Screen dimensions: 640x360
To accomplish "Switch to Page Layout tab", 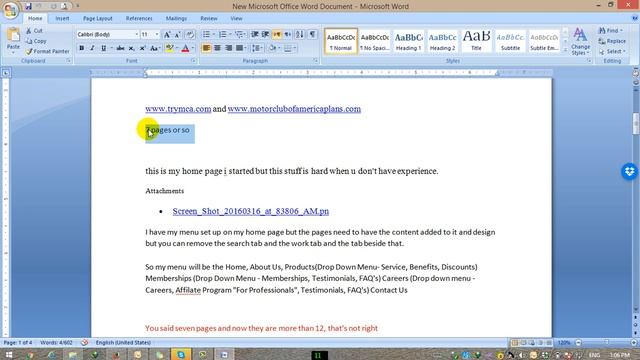I will (x=98, y=18).
